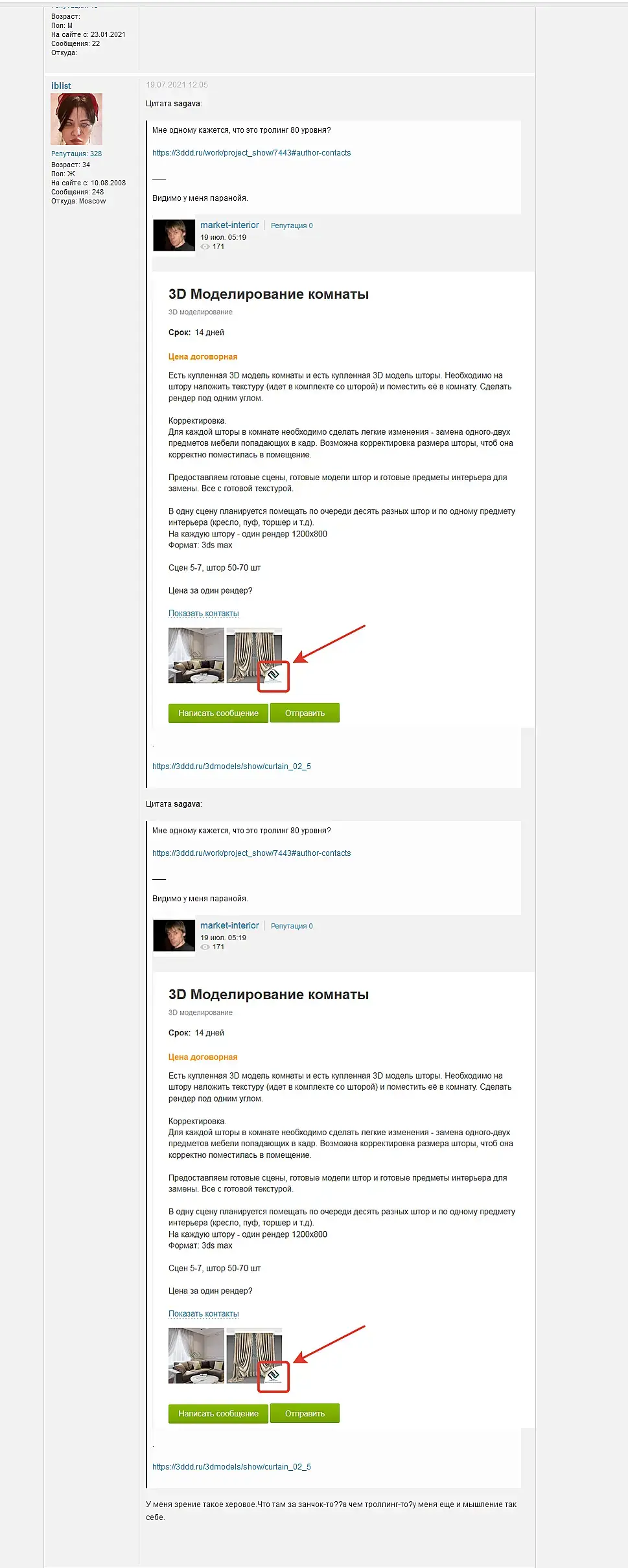Open first room interior thumbnail
Screen dimensions: 628x1568
196,655
